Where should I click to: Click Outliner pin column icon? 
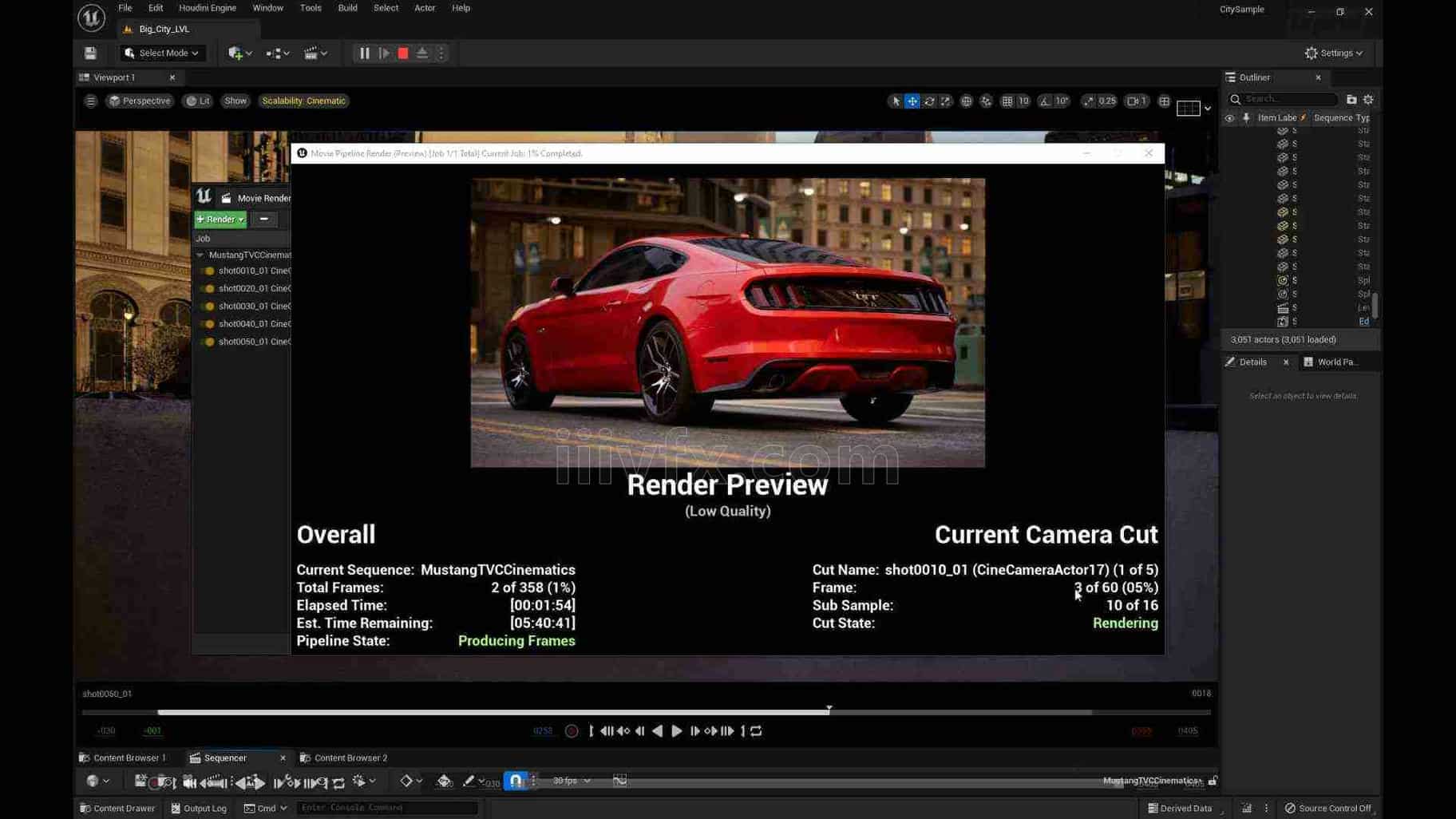(1246, 118)
